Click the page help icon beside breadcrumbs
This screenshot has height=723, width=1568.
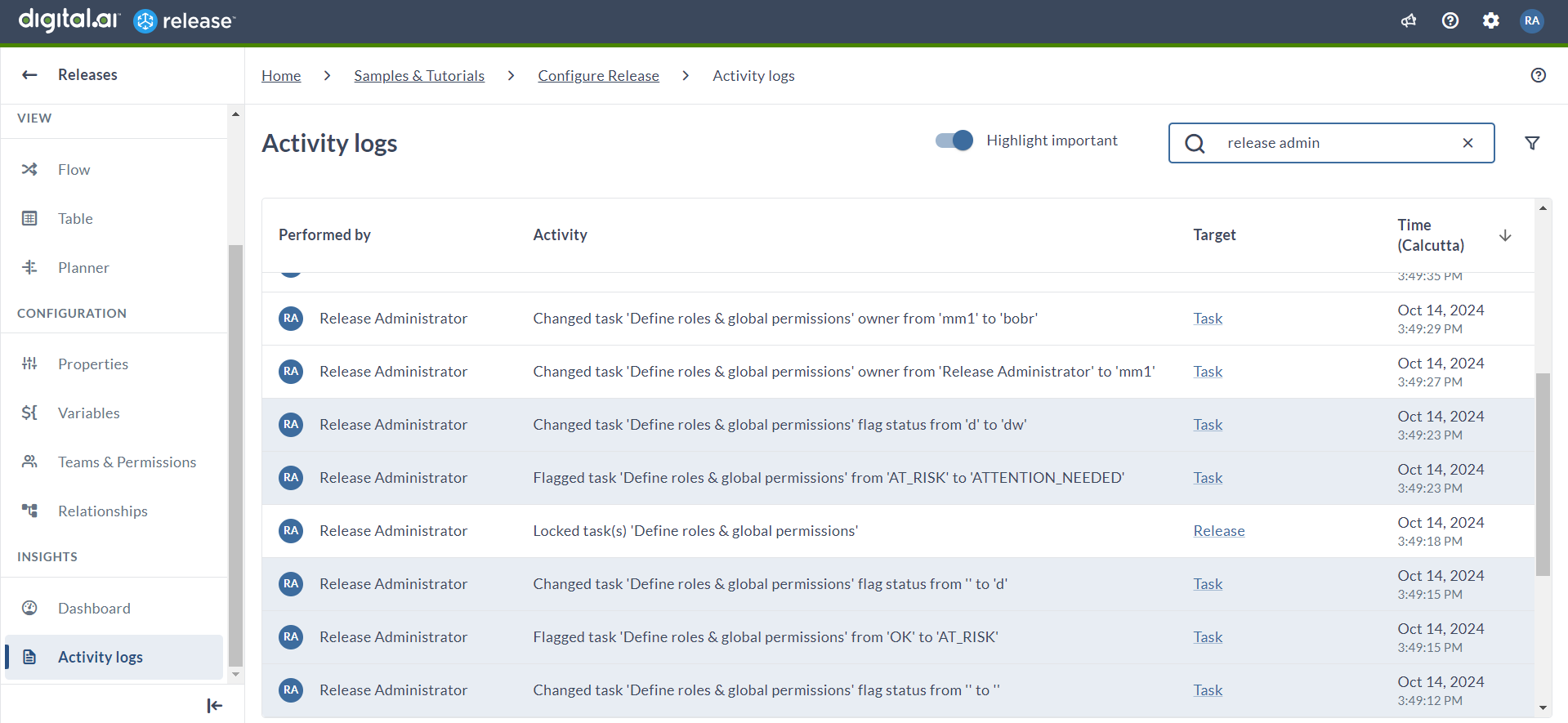pos(1539,75)
